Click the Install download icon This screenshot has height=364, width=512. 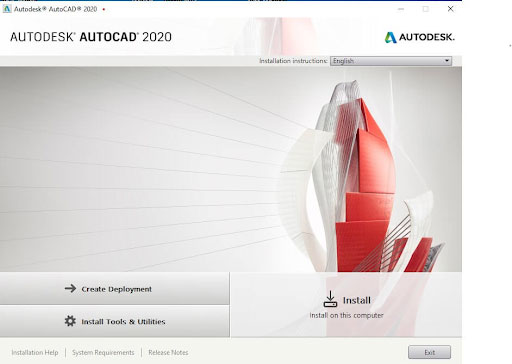[x=330, y=299]
